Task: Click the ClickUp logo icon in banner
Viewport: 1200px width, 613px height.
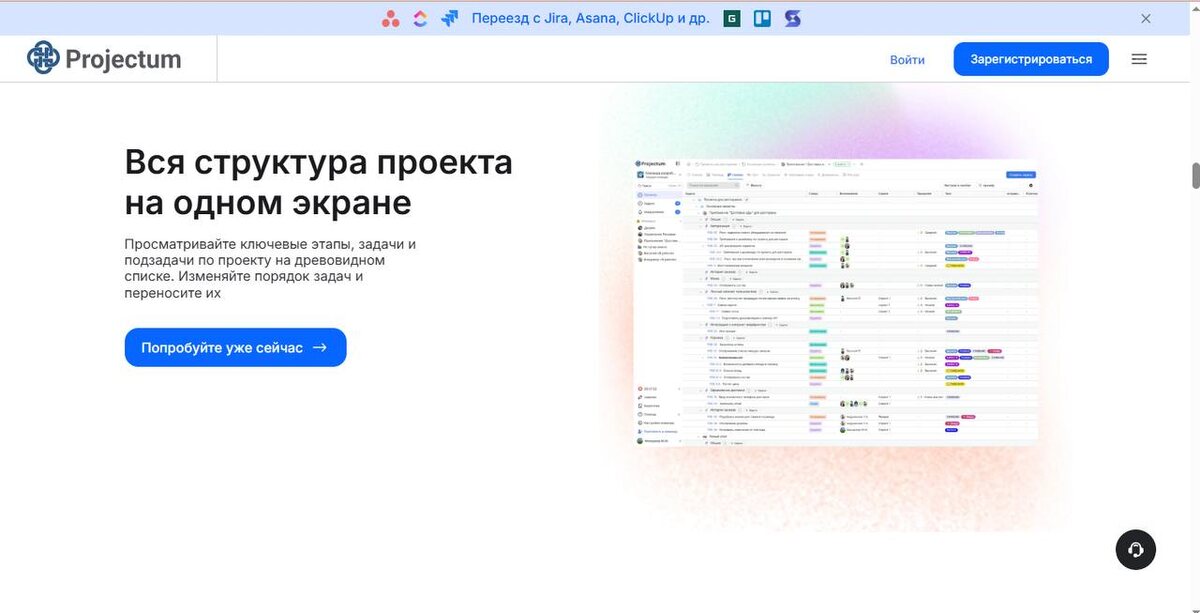Action: pyautogui.click(x=420, y=18)
